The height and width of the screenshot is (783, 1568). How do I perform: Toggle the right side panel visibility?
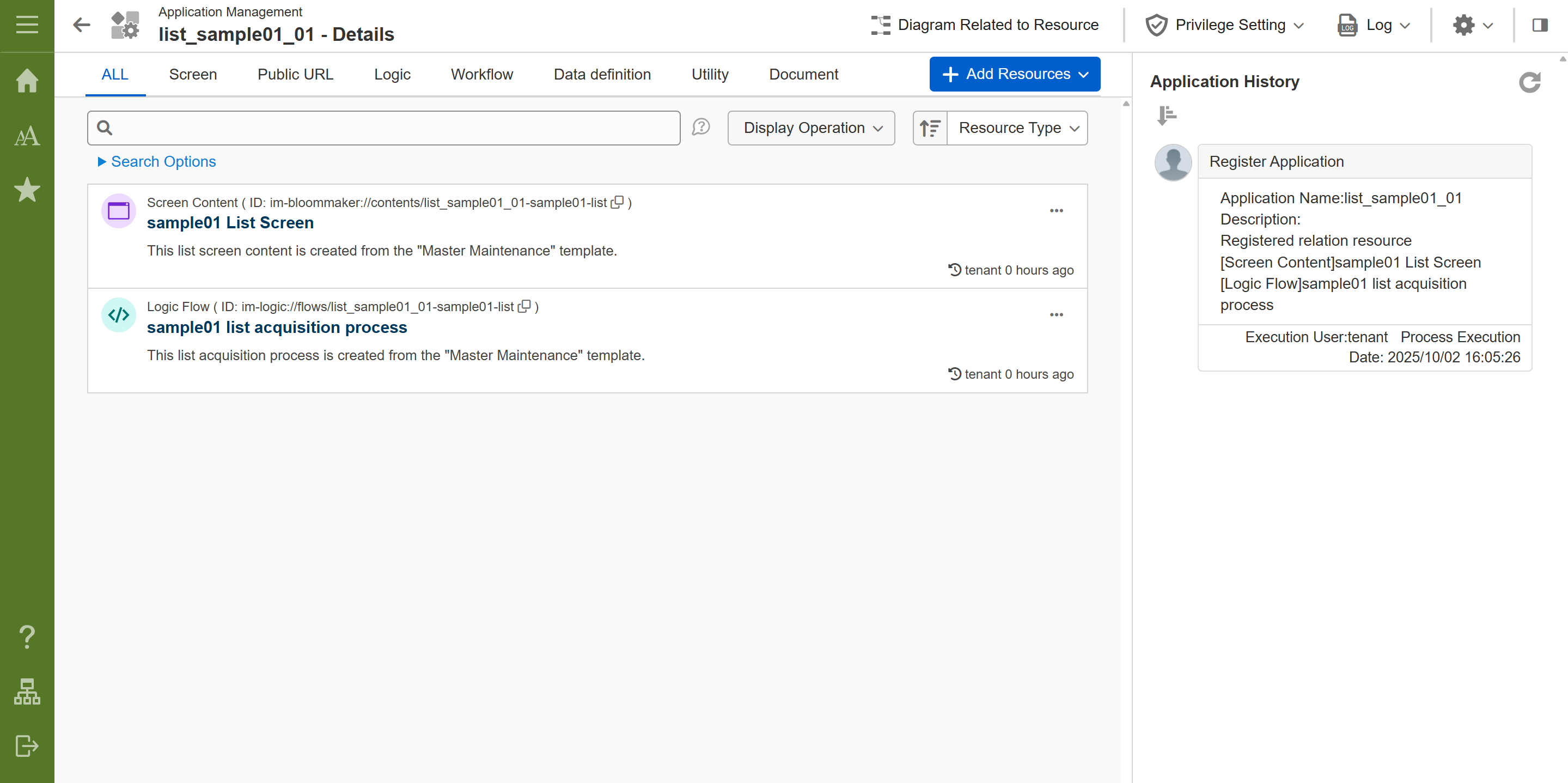pos(1539,25)
